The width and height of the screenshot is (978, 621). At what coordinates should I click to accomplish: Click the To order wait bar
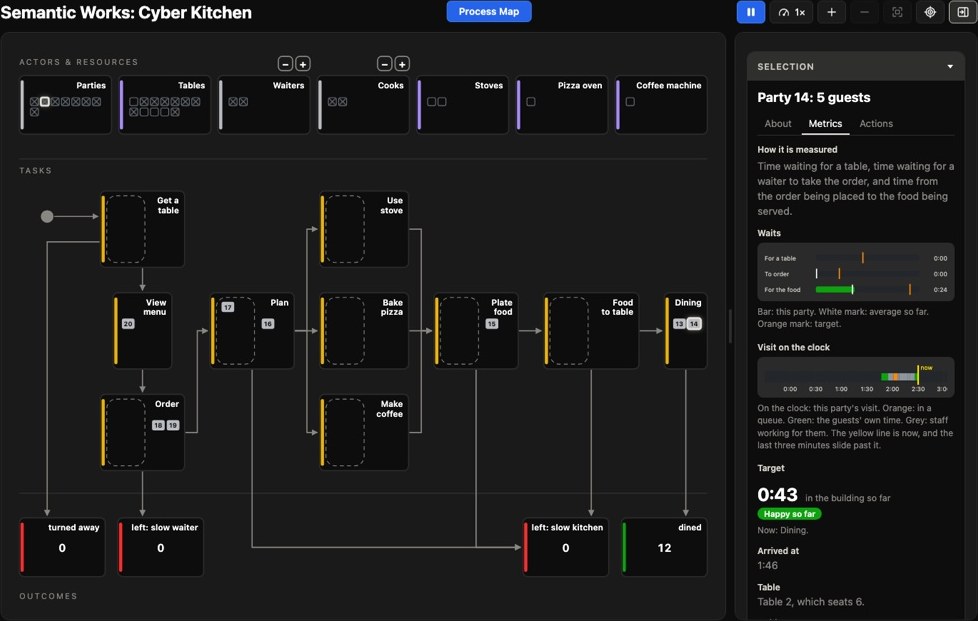tap(867, 274)
